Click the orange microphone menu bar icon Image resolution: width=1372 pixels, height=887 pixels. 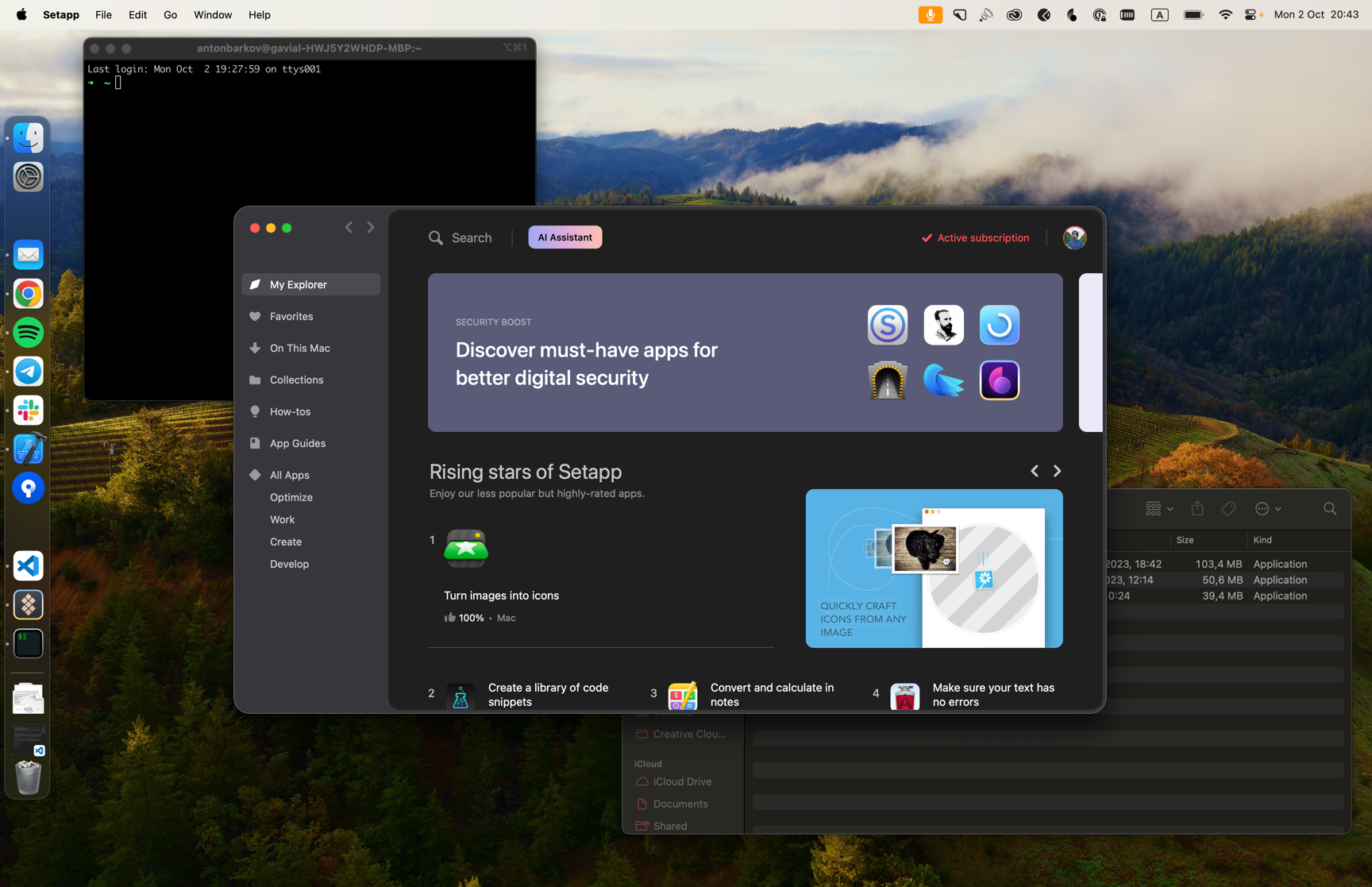[x=930, y=14]
